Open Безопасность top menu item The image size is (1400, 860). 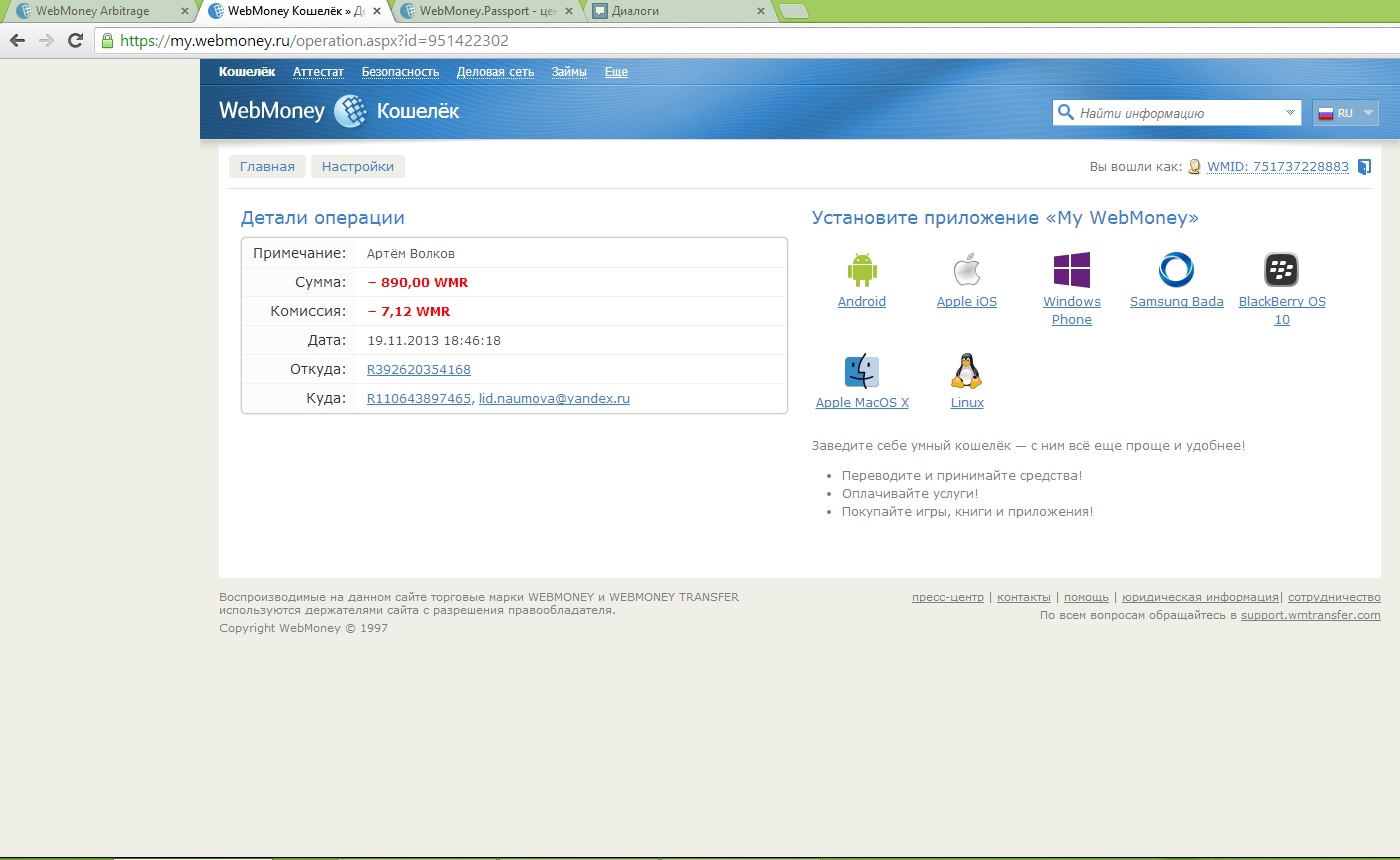tap(400, 72)
